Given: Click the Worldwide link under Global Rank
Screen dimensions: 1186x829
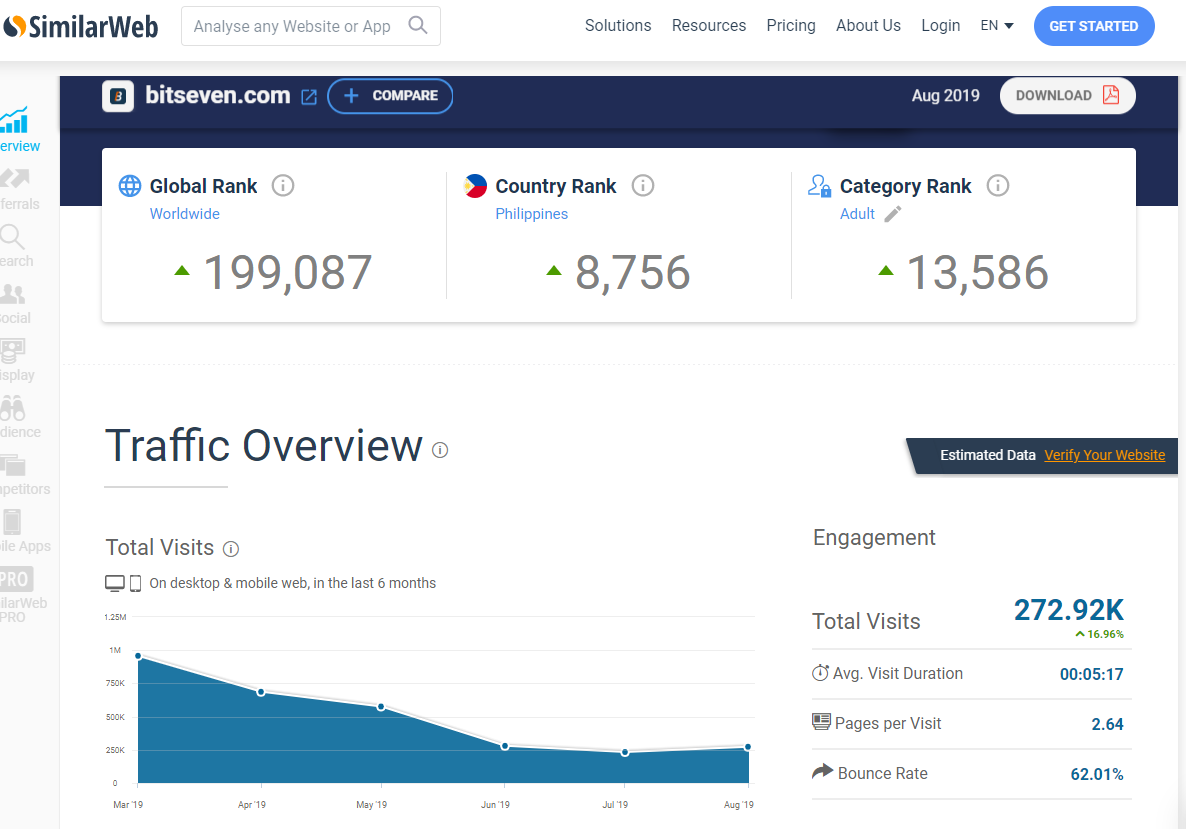Looking at the screenshot, I should [x=185, y=214].
